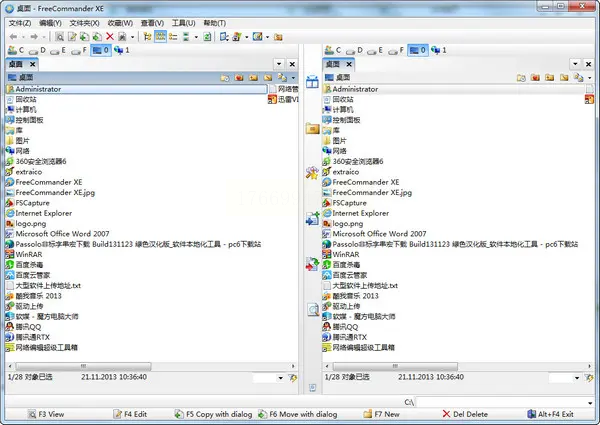Open the 编辑(Y) menu

click(x=50, y=23)
